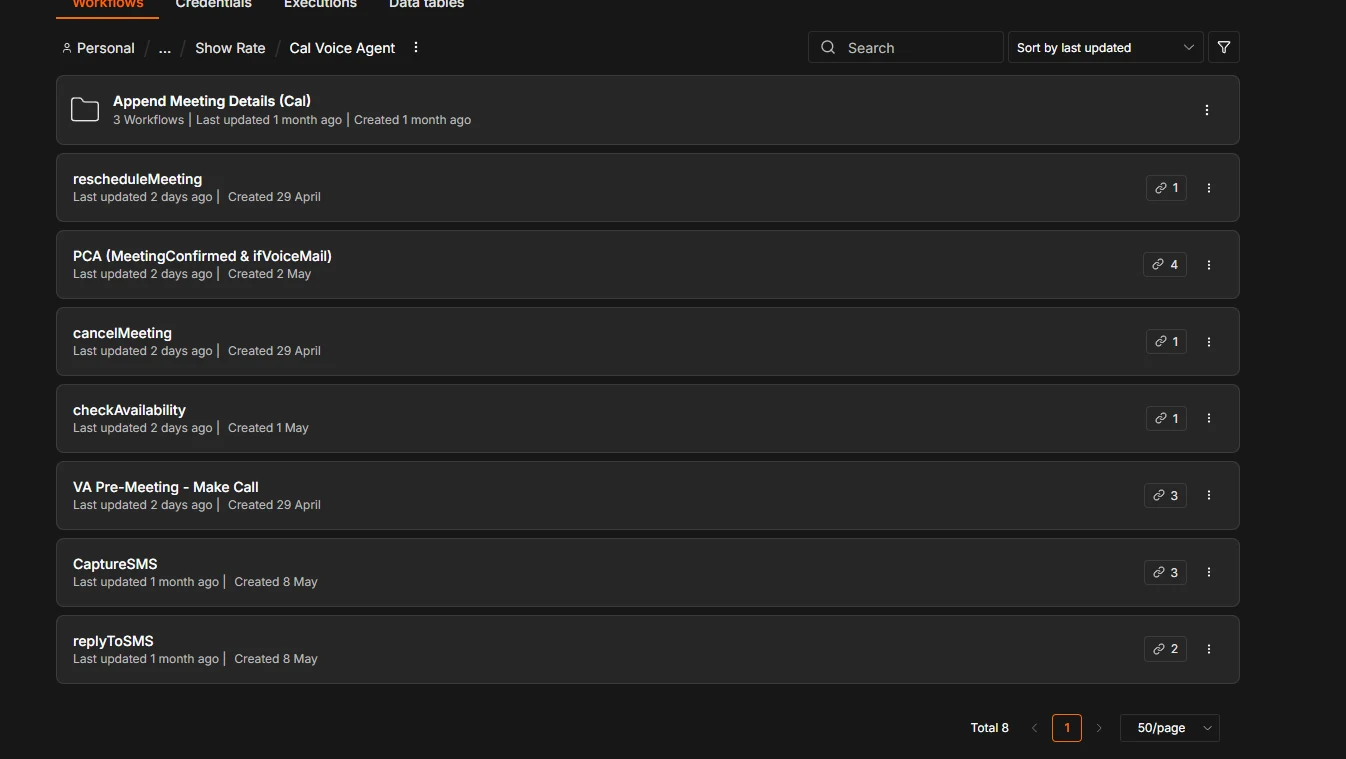Click "3 Workflows" text on folder row
Viewport: 1346px width, 759px height.
pos(149,120)
